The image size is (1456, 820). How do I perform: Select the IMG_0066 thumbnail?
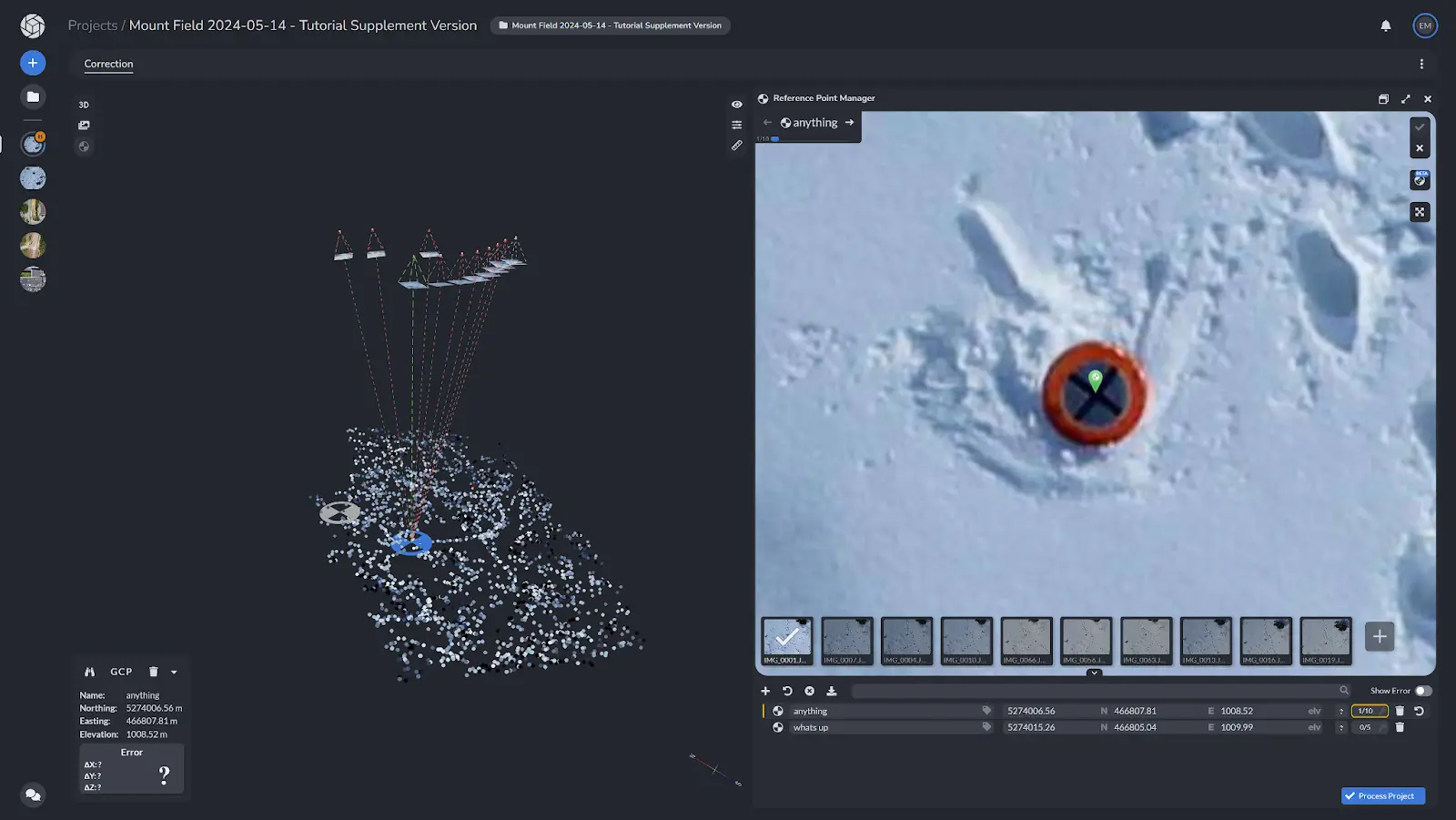pos(1026,641)
